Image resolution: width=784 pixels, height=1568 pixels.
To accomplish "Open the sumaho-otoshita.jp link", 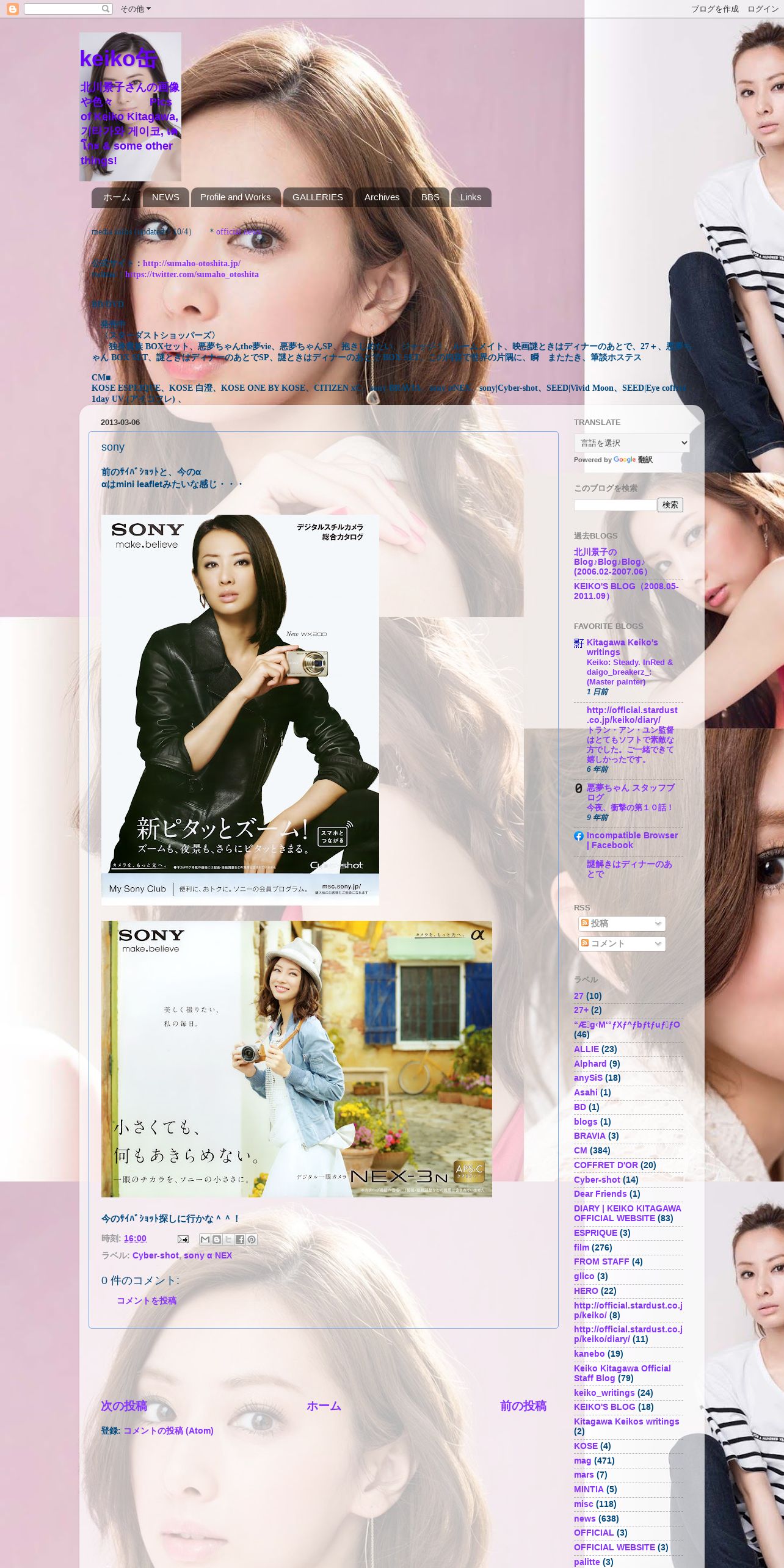I will point(191,263).
